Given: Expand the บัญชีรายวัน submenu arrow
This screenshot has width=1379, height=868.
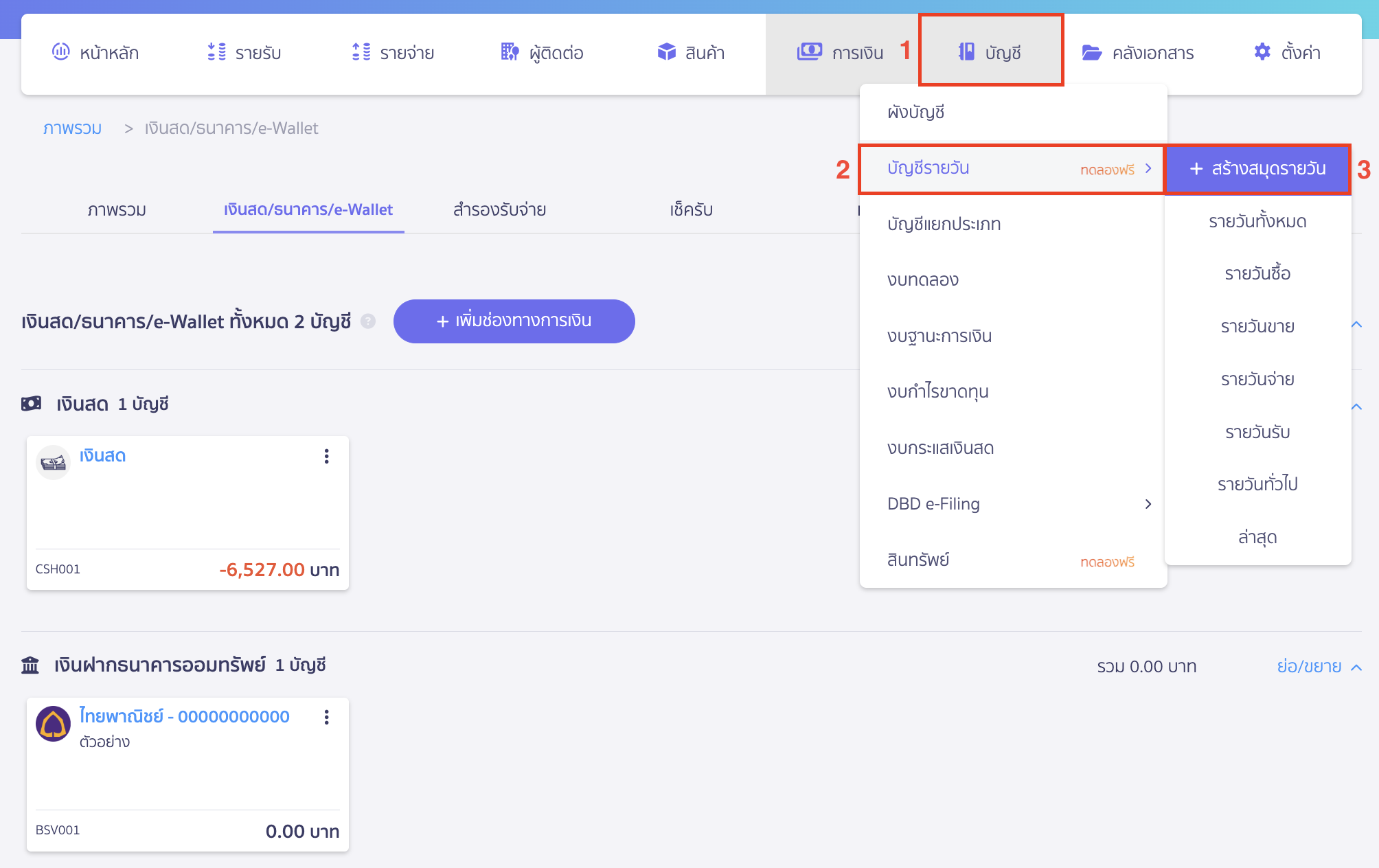Looking at the screenshot, I should click(1148, 169).
